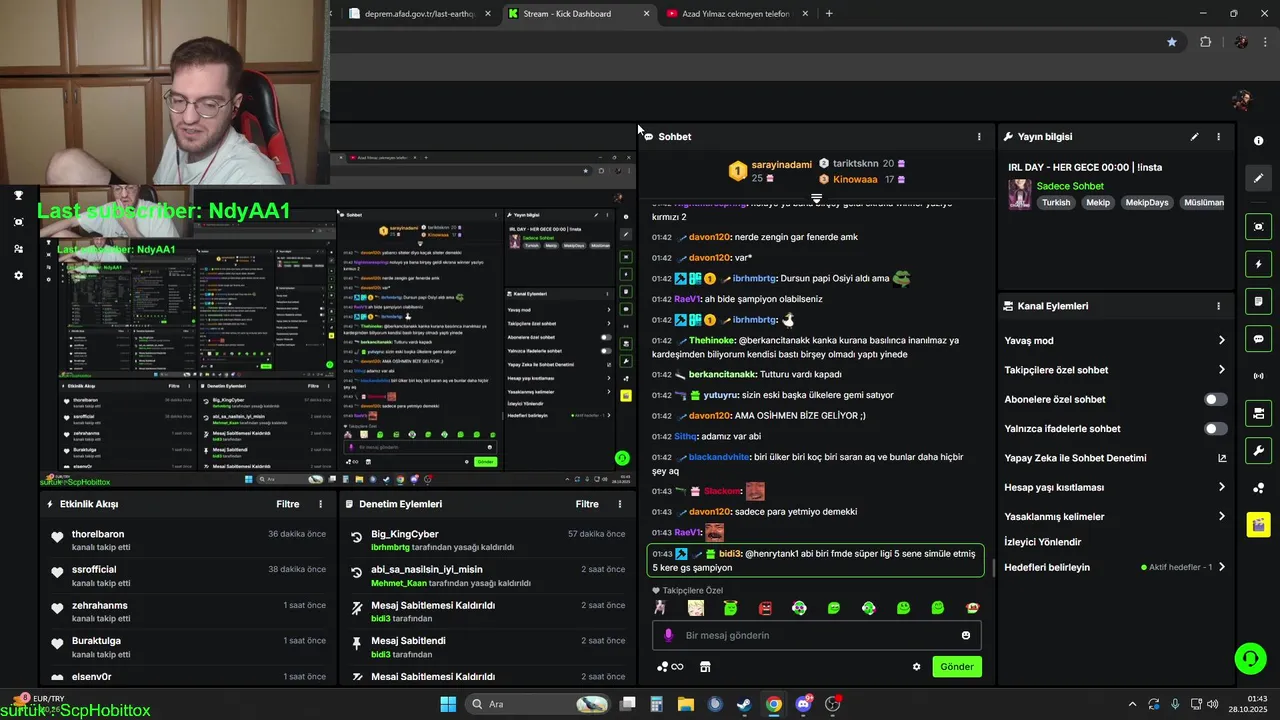Expand Yavaş mod options
This screenshot has height=720, width=1280.
coord(1221,341)
